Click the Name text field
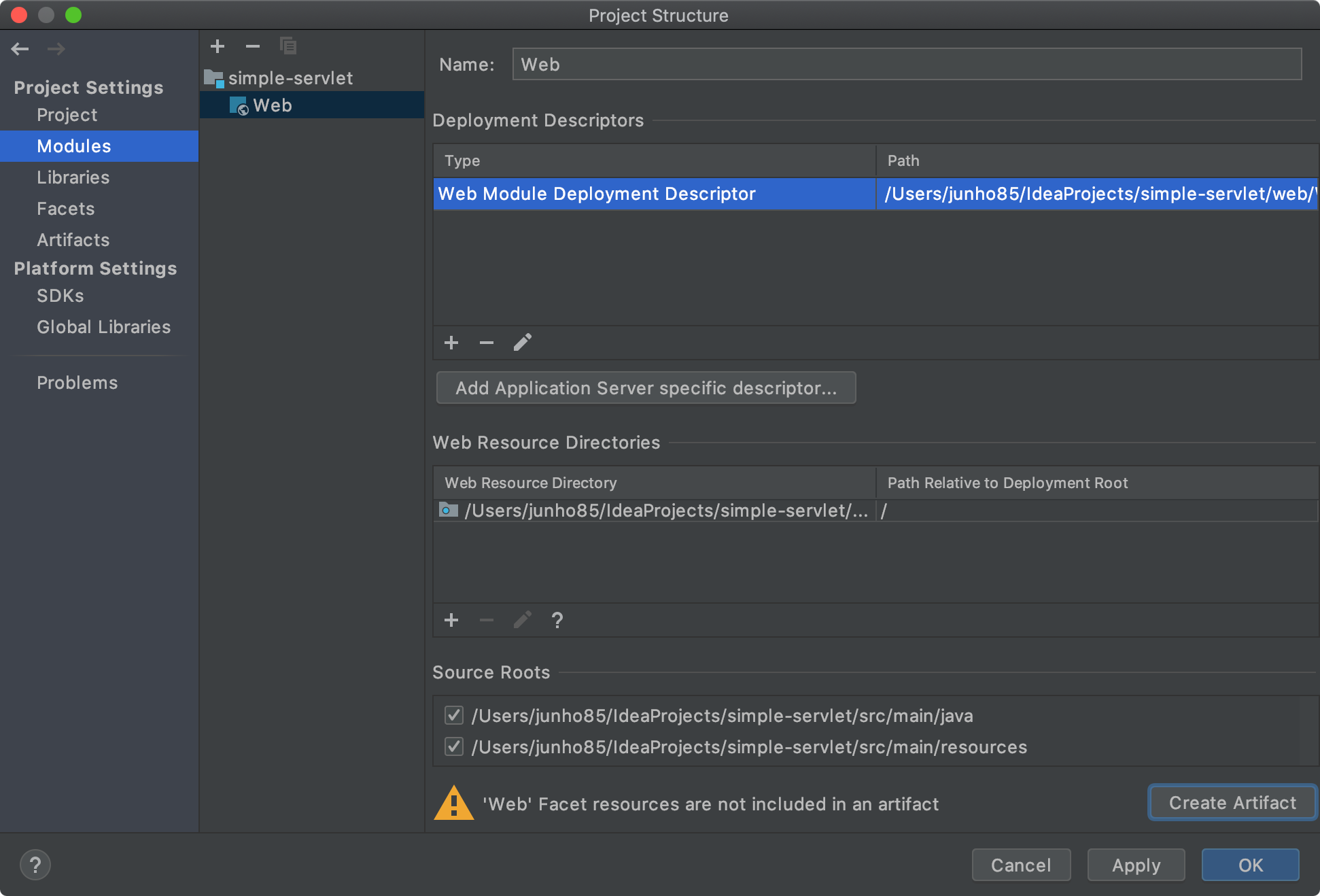 point(907,65)
